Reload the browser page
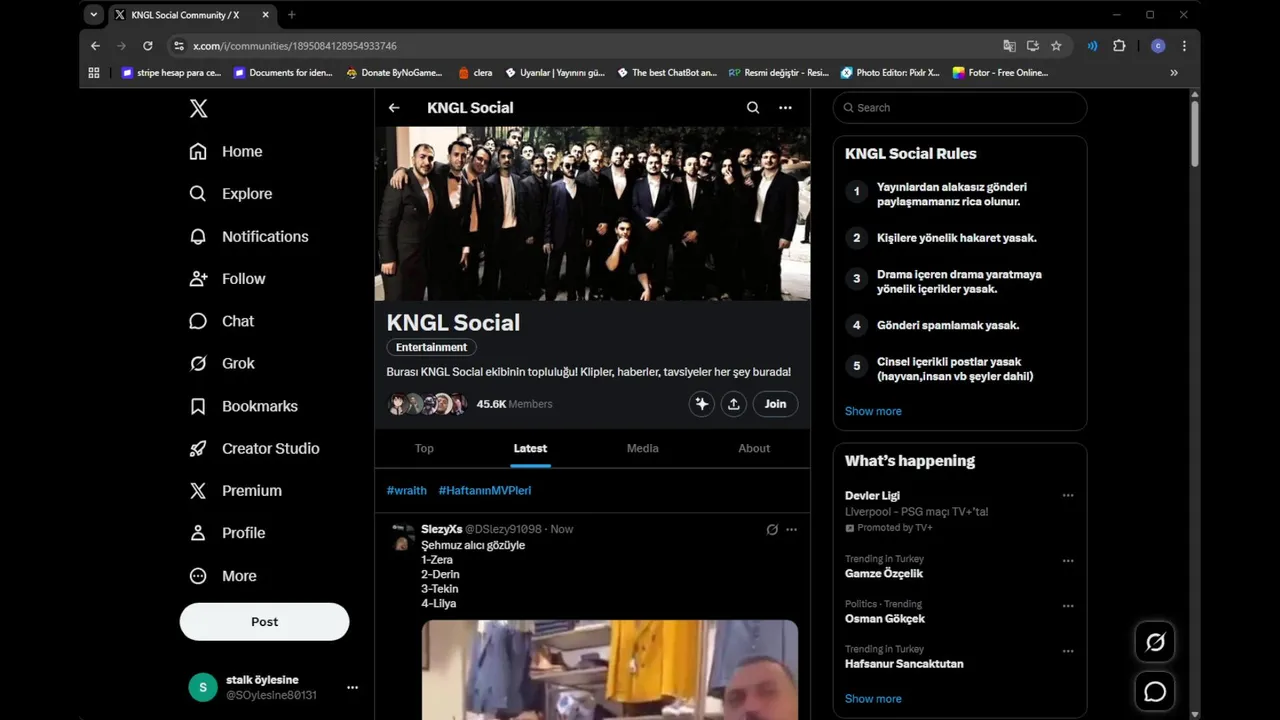1280x720 pixels. point(148,46)
